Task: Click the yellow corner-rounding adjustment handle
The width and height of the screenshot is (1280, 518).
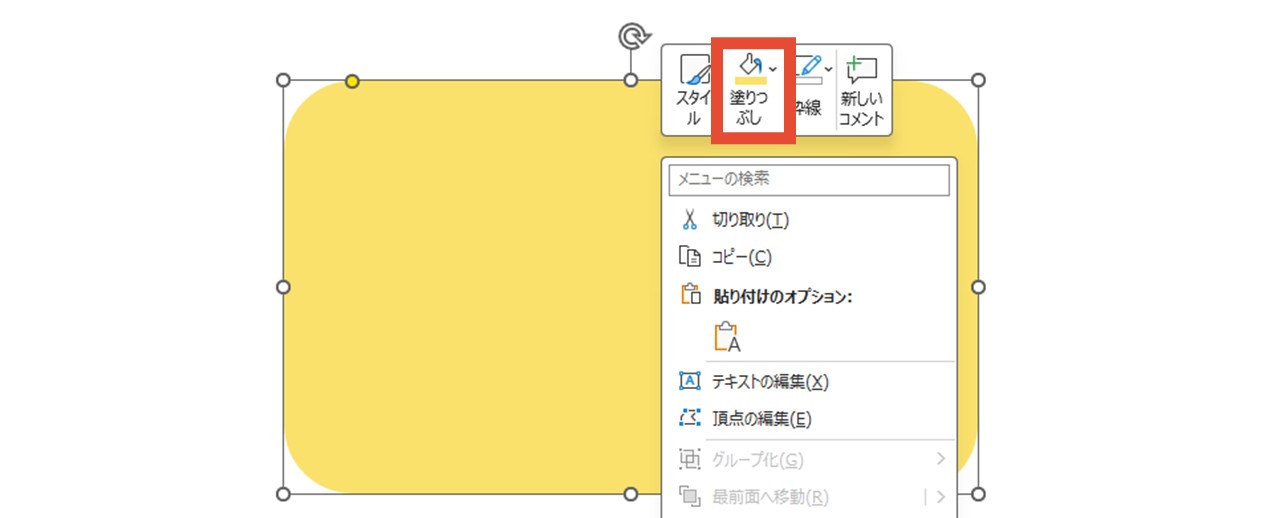Action: 352,81
